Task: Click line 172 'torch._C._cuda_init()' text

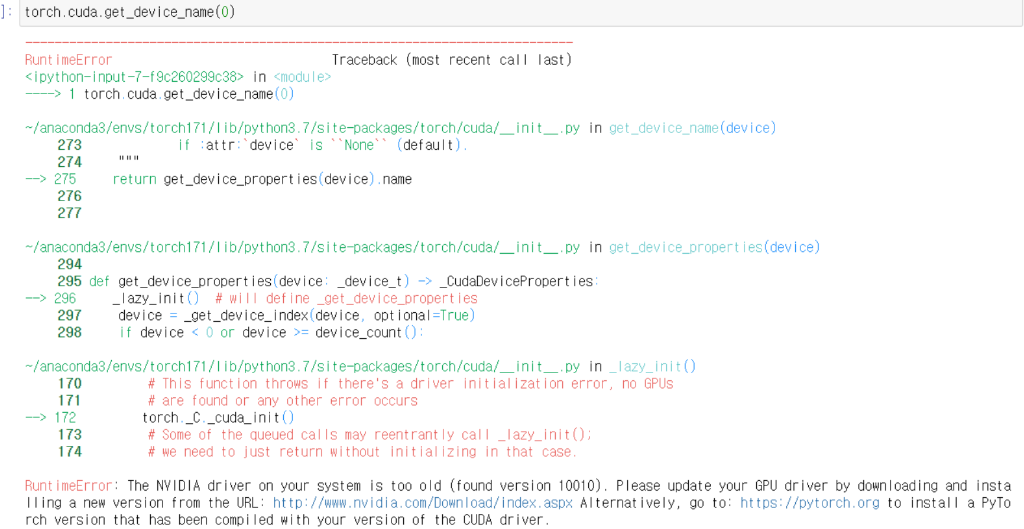Action: coord(218,417)
